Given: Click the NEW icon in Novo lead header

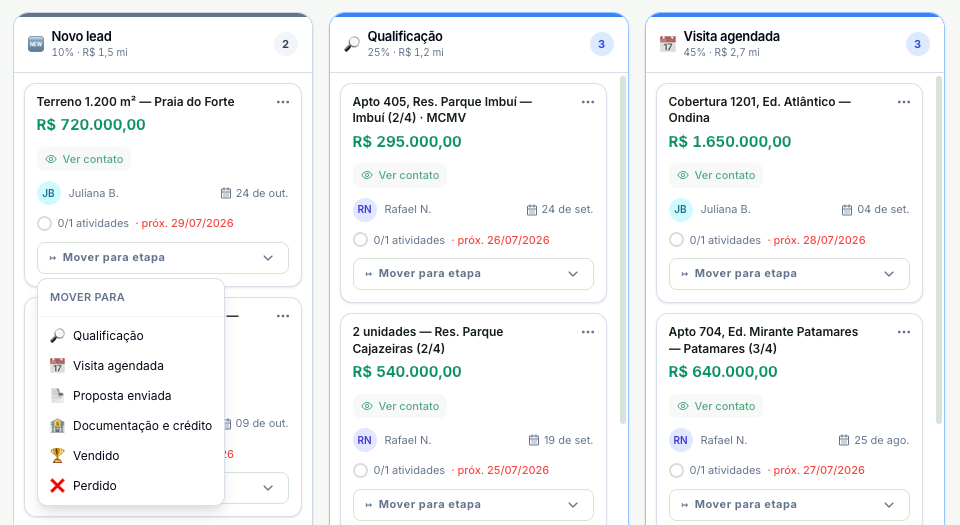Looking at the screenshot, I should (x=36, y=44).
